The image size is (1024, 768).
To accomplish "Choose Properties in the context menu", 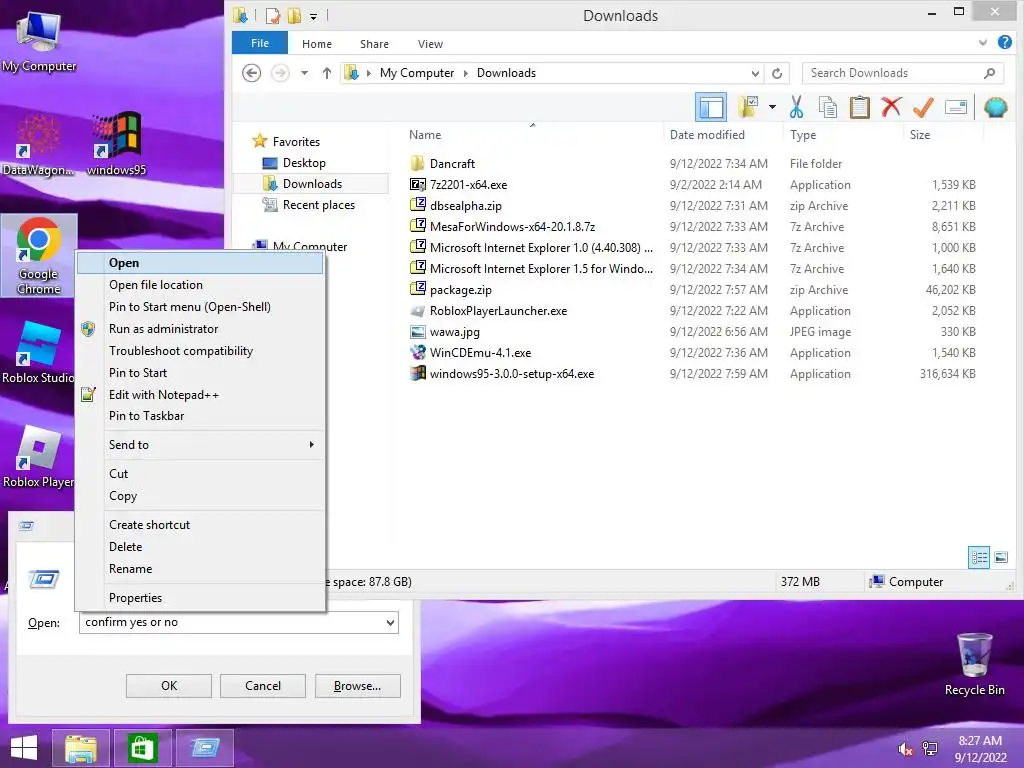I will click(x=200, y=598).
